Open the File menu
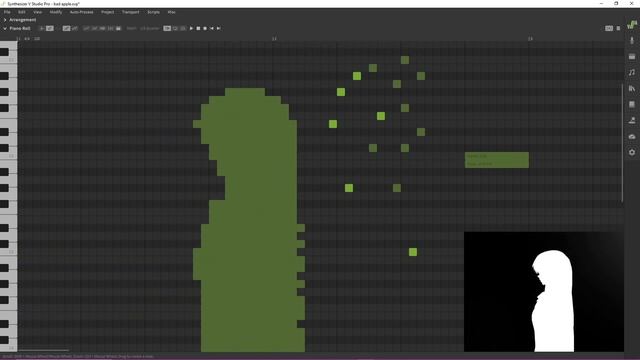 point(7,12)
